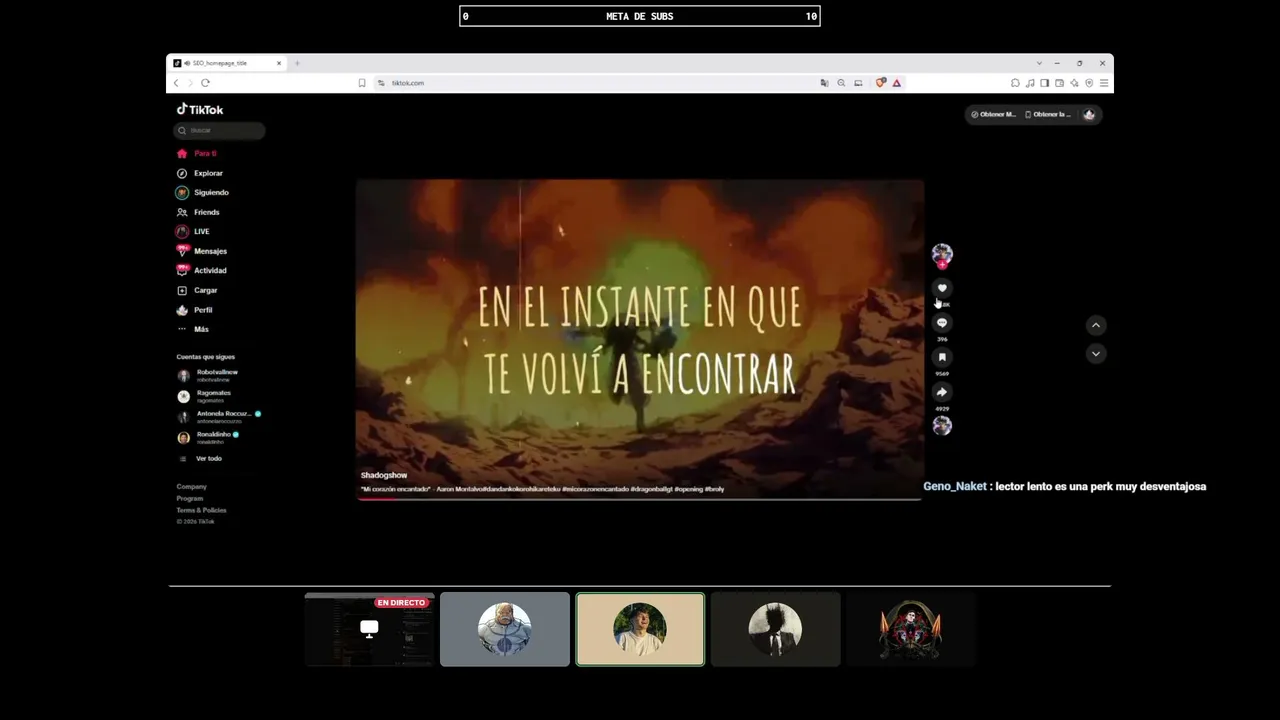1280x720 pixels.
Task: Open the Para ti feed
Action: 197,154
